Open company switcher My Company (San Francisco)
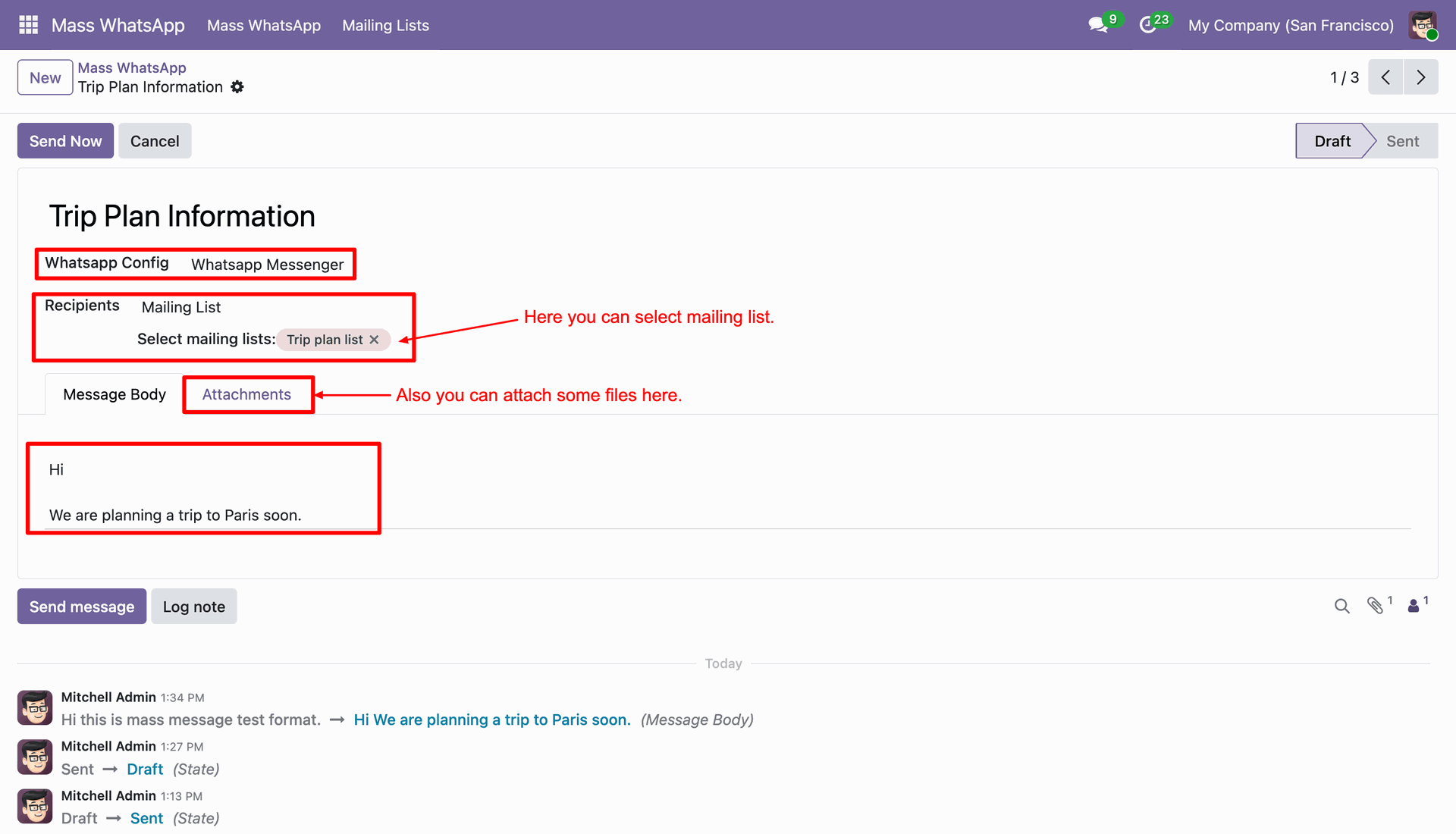The image size is (1456, 834). tap(1291, 25)
